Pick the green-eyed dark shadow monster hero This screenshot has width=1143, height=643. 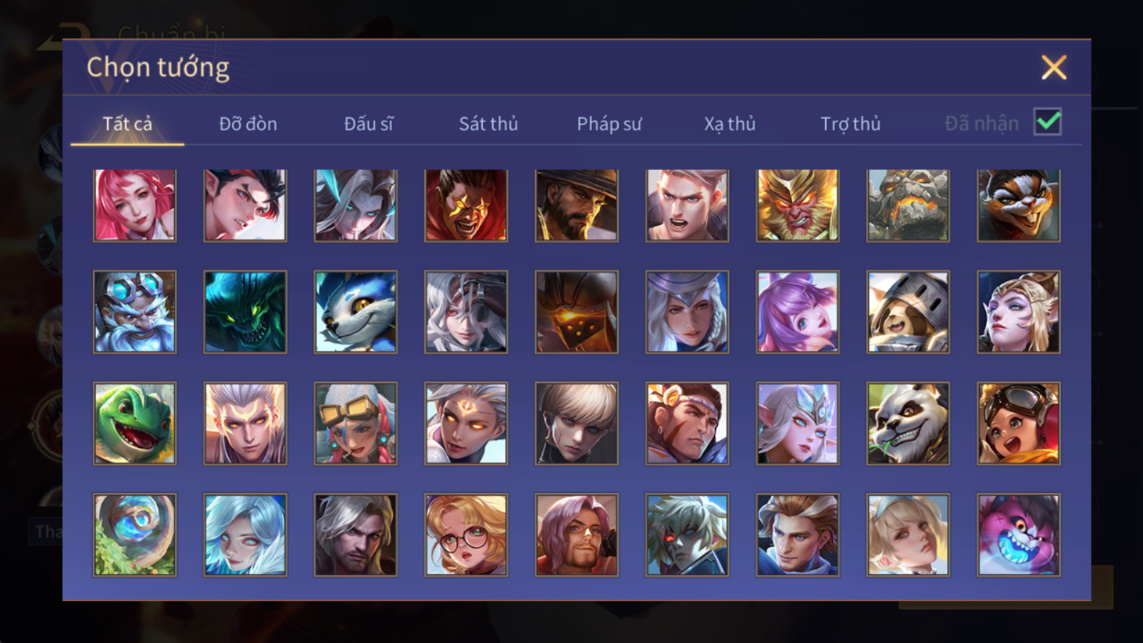tap(245, 312)
